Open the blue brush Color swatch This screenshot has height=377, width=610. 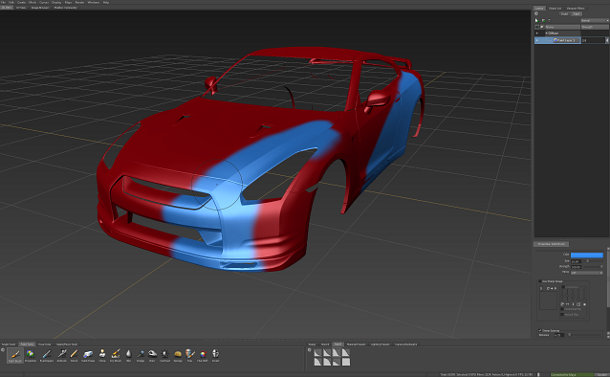[587, 255]
